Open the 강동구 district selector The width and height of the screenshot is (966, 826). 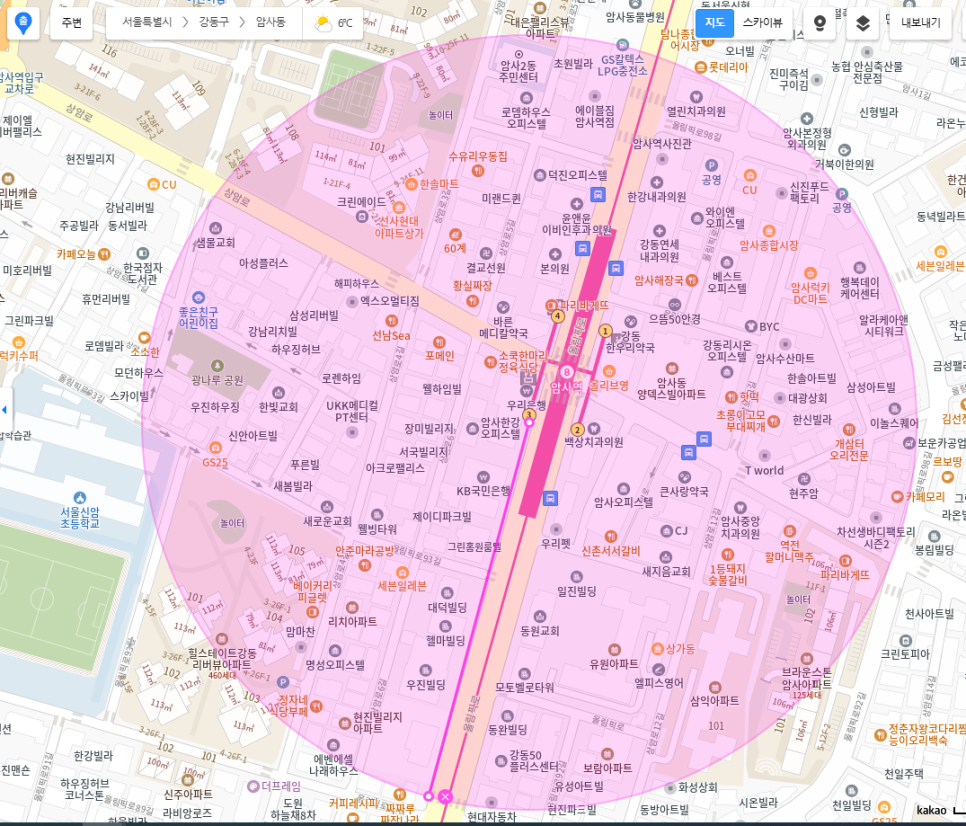(213, 22)
